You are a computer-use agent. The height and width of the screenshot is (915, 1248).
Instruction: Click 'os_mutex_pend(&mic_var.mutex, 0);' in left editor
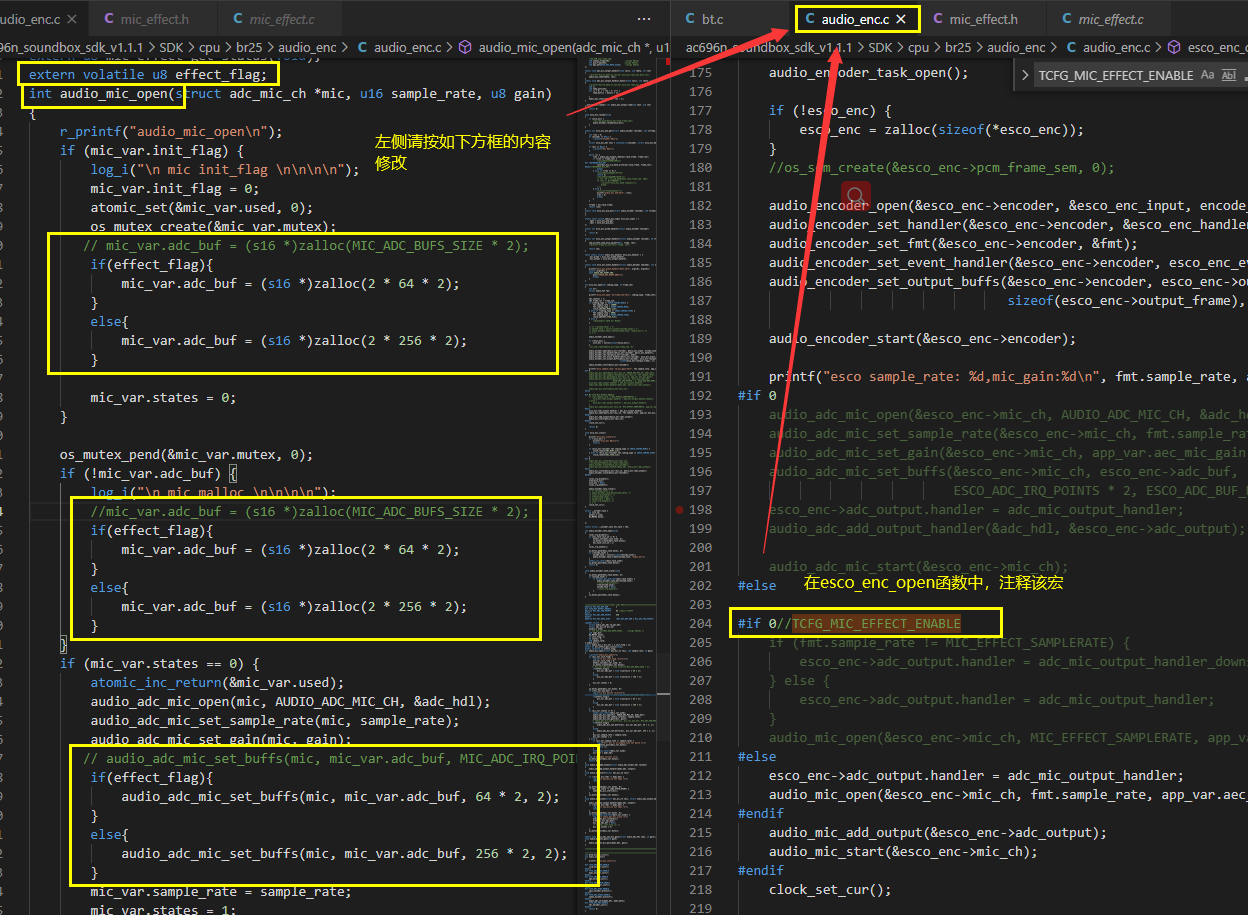pos(187,455)
